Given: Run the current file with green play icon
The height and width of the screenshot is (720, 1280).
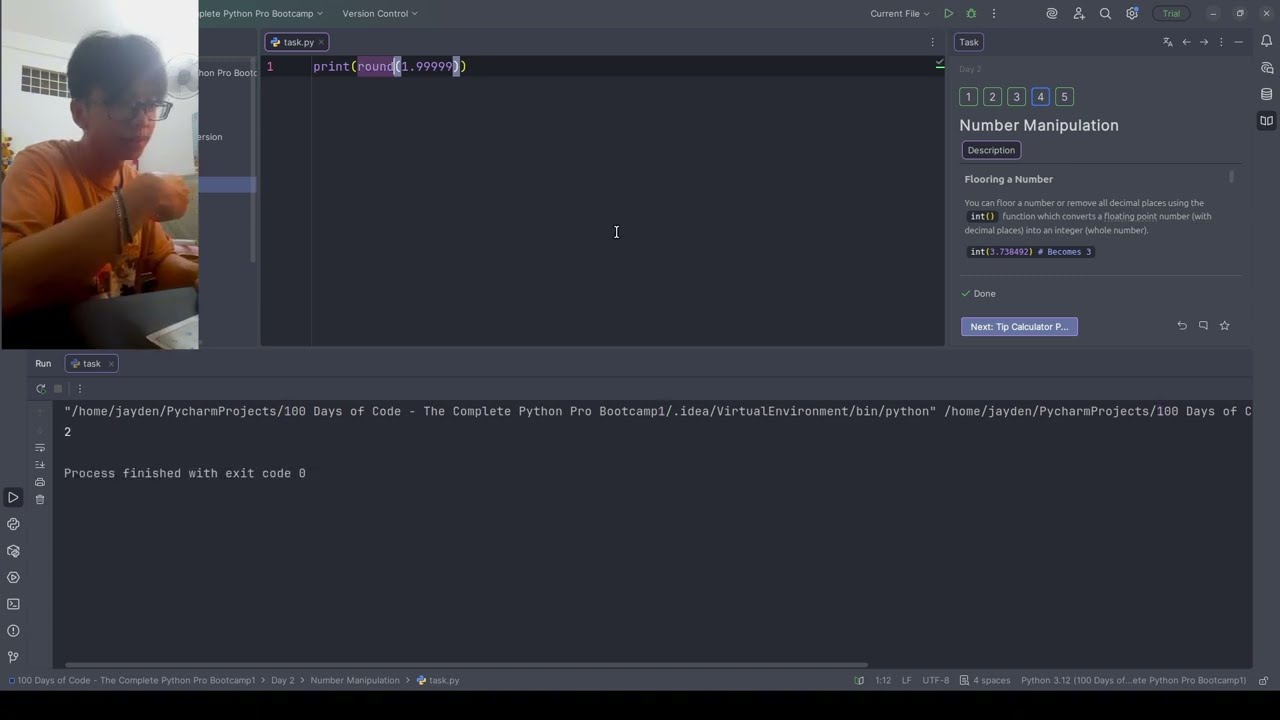Looking at the screenshot, I should pyautogui.click(x=948, y=14).
